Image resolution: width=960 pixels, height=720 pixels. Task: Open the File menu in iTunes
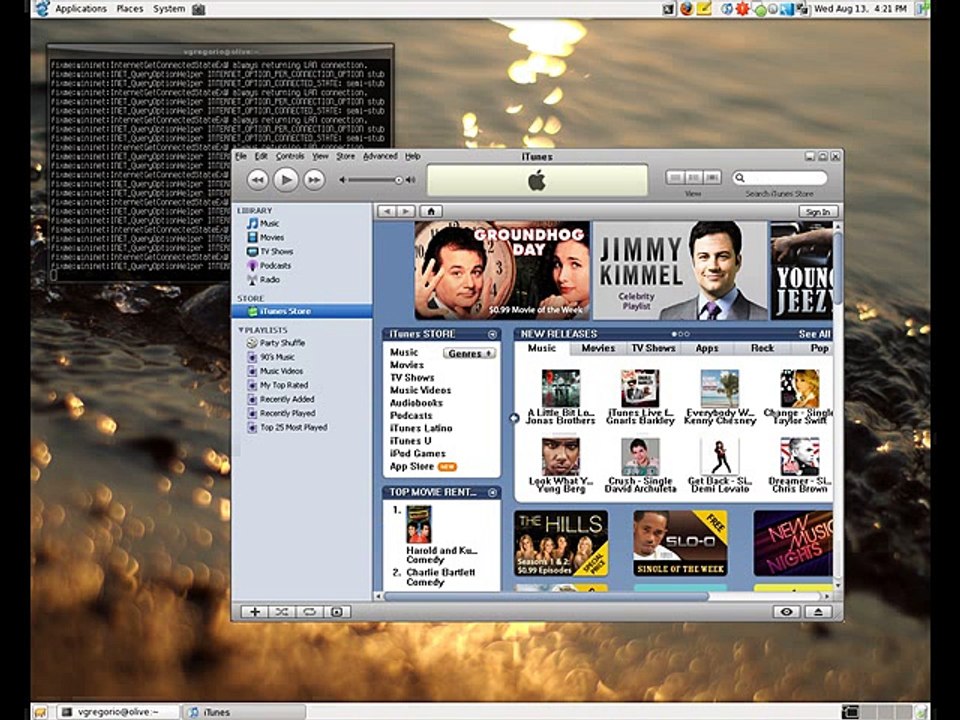241,157
